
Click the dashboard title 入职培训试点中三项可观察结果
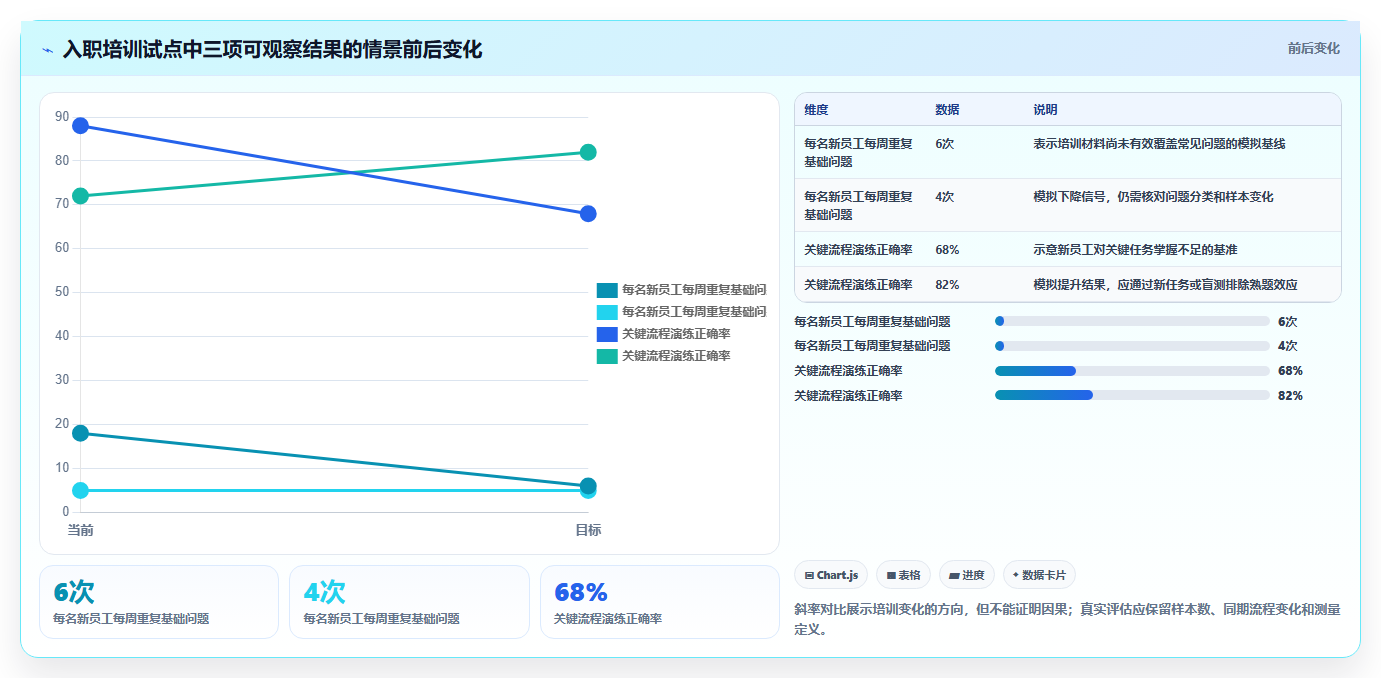click(272, 49)
